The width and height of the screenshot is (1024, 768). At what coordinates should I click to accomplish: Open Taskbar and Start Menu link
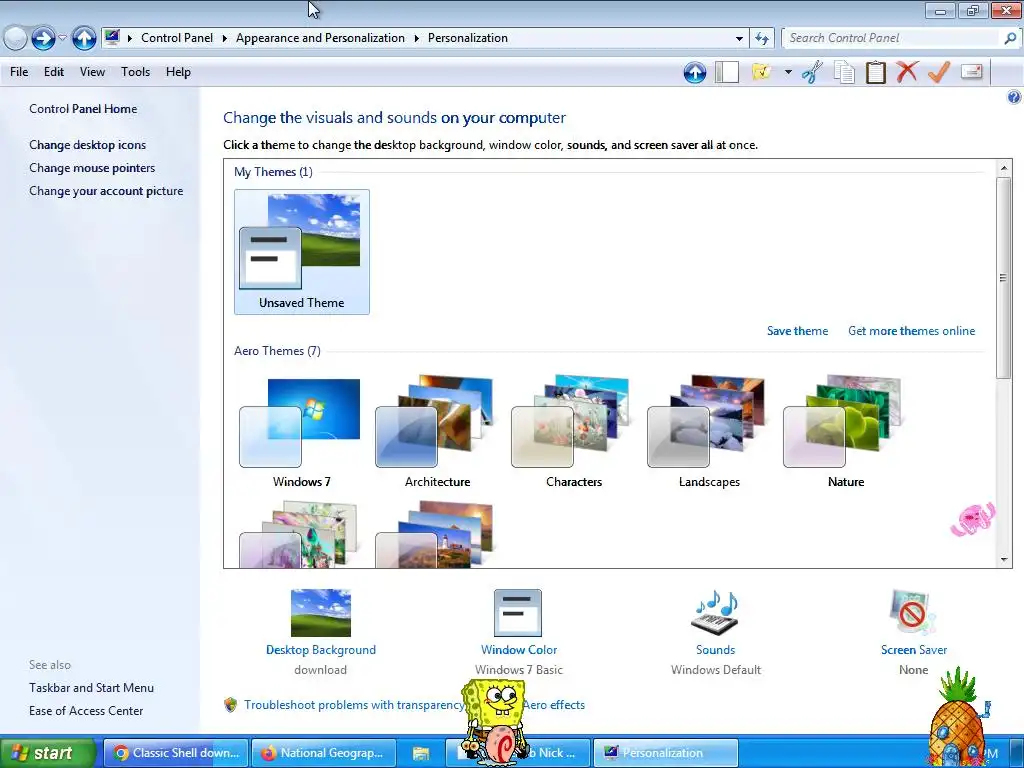pyautogui.click(x=91, y=688)
